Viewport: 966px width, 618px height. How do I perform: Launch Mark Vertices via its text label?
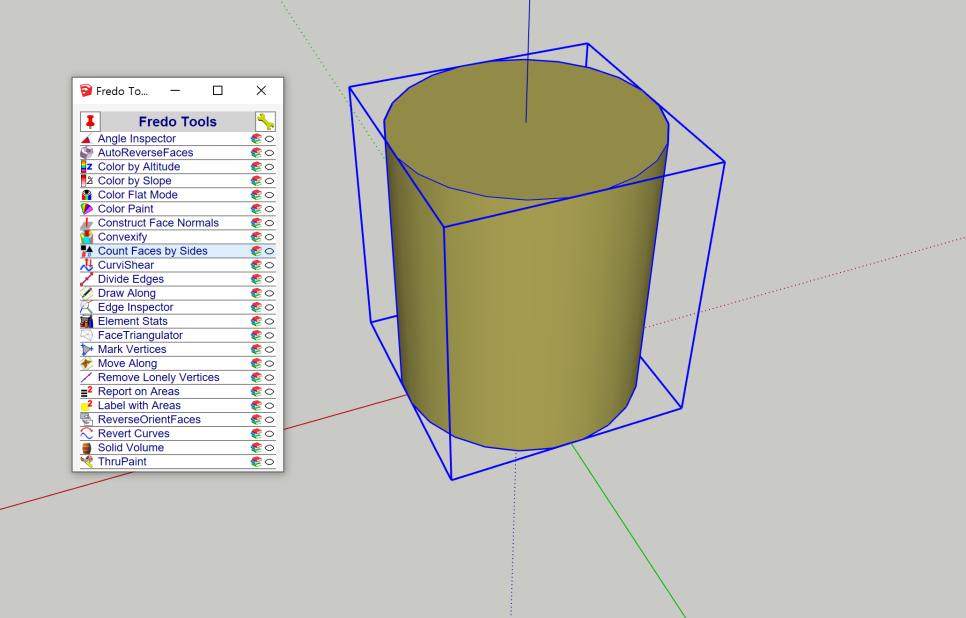(x=132, y=349)
